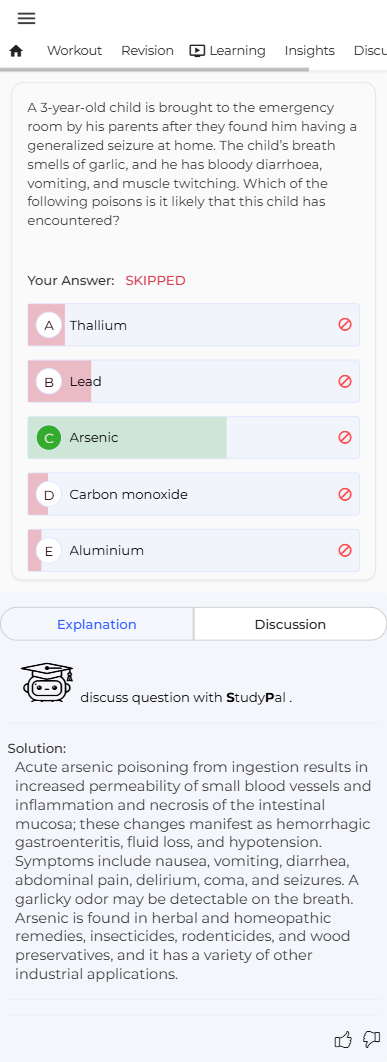Click discuss question with StudyPal link
This screenshot has height=1062, width=387.
tap(186, 698)
